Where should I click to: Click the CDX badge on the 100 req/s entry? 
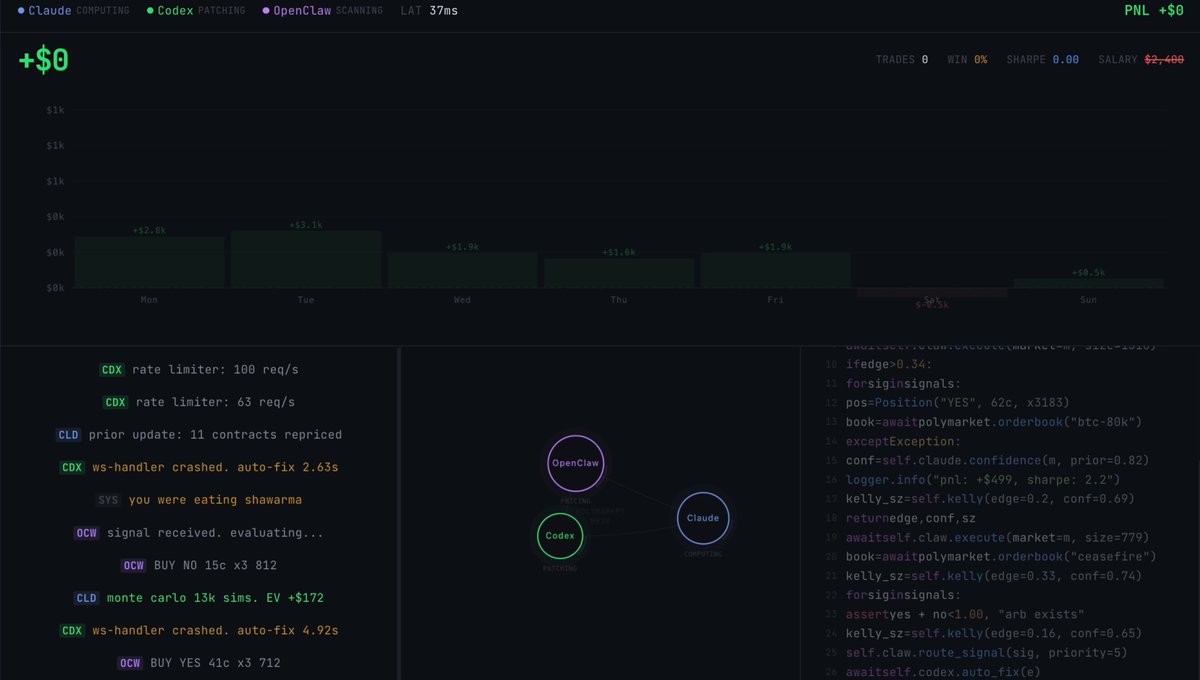click(x=112, y=369)
